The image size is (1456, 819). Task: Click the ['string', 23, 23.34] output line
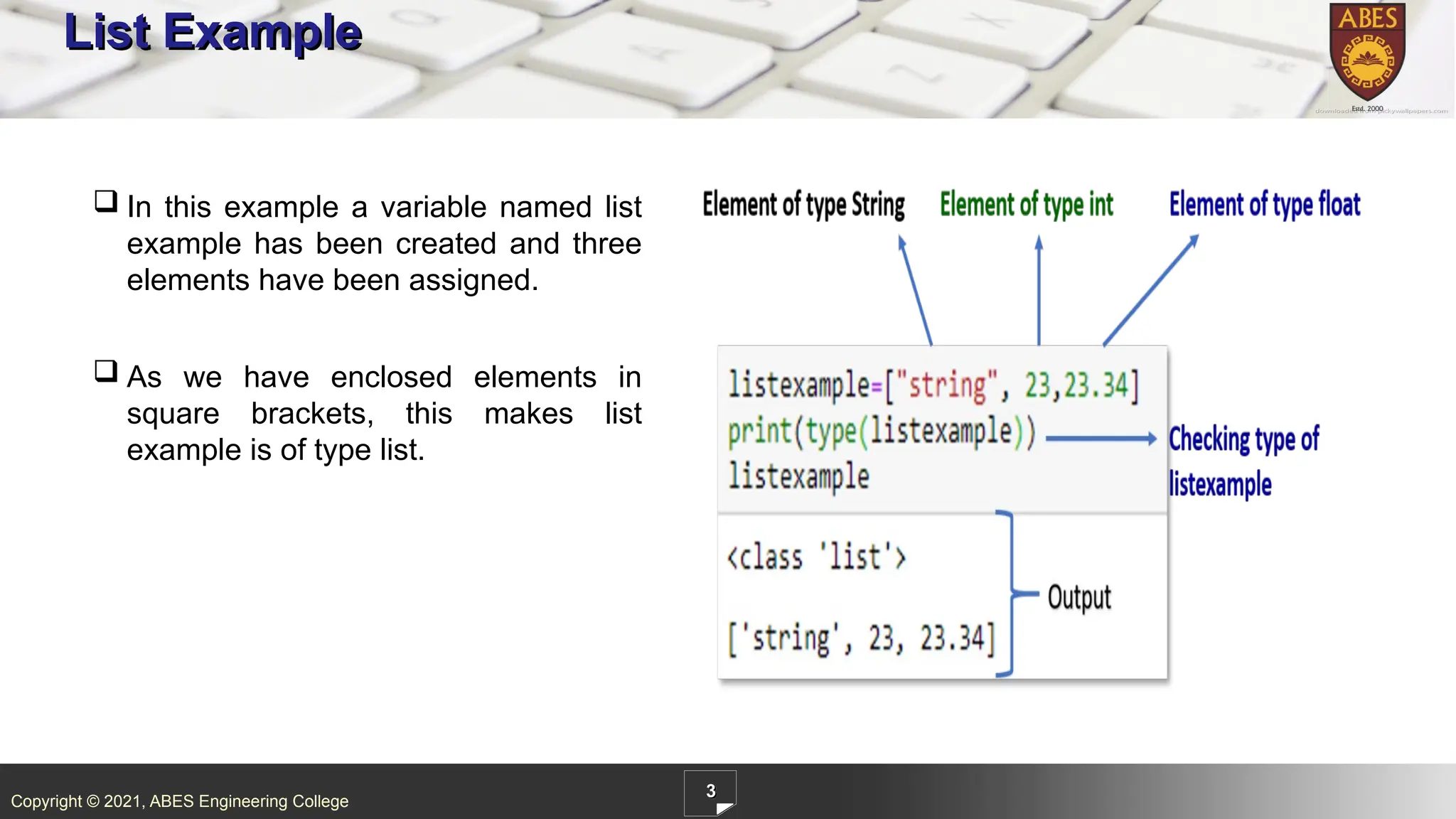pyautogui.click(x=861, y=638)
